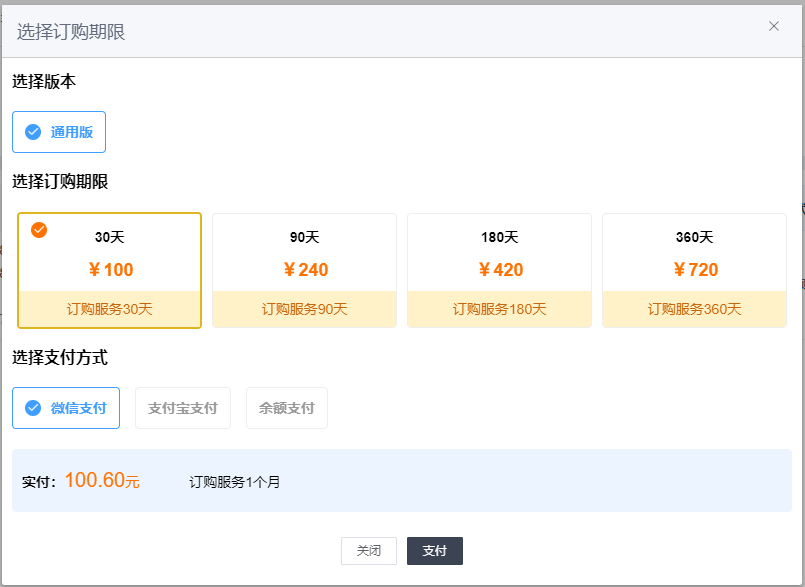The width and height of the screenshot is (805, 587).
Task: Click the 订购服务360天 label strip
Action: click(x=695, y=309)
